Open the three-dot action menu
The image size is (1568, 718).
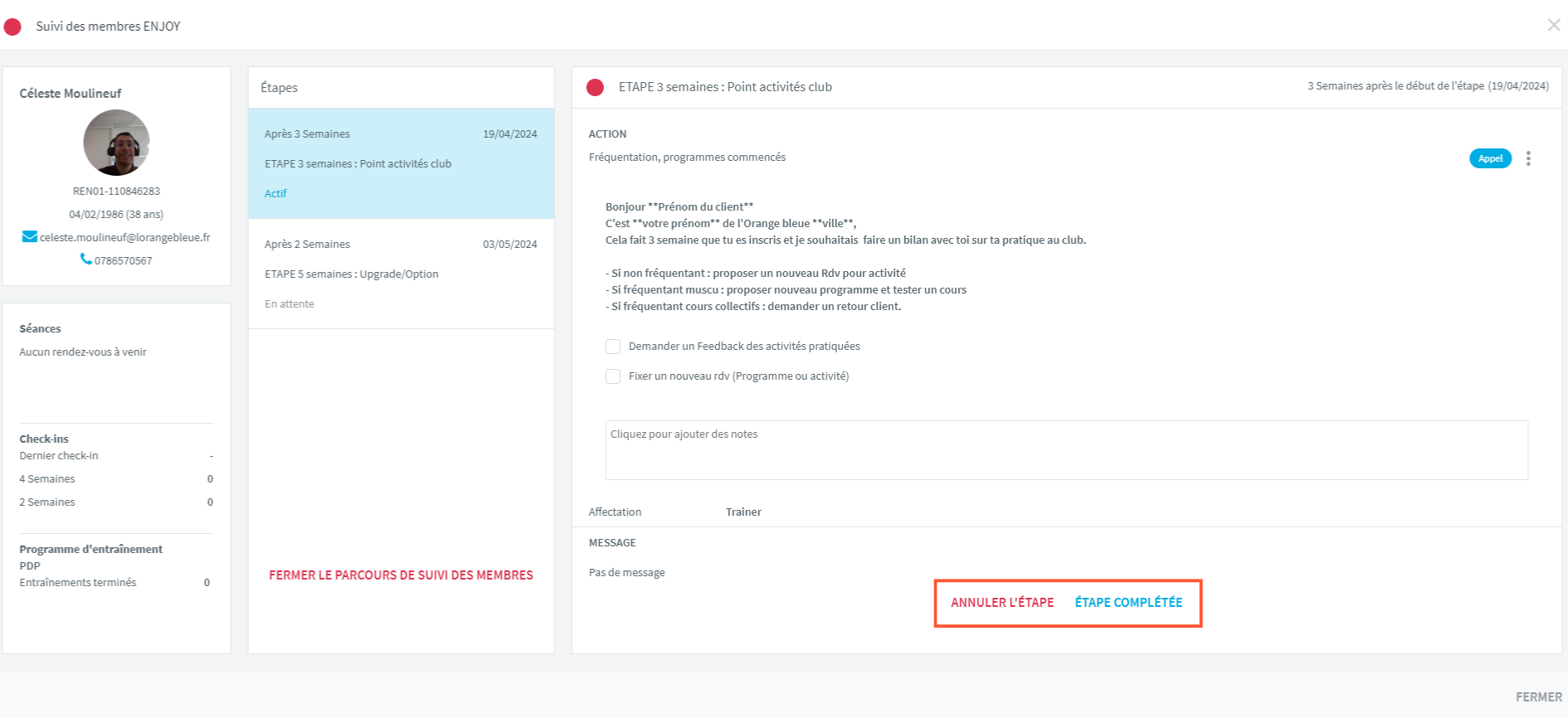1528,158
